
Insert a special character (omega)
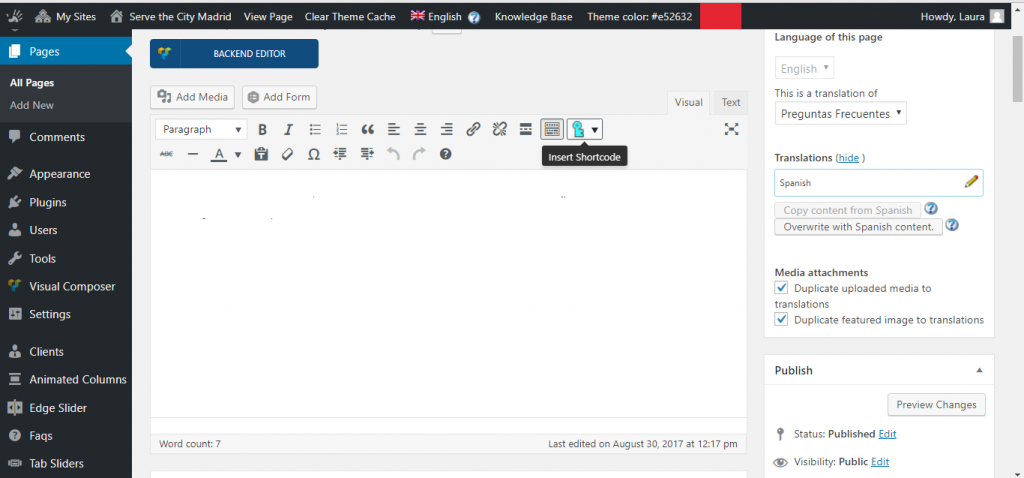pyautogui.click(x=313, y=154)
